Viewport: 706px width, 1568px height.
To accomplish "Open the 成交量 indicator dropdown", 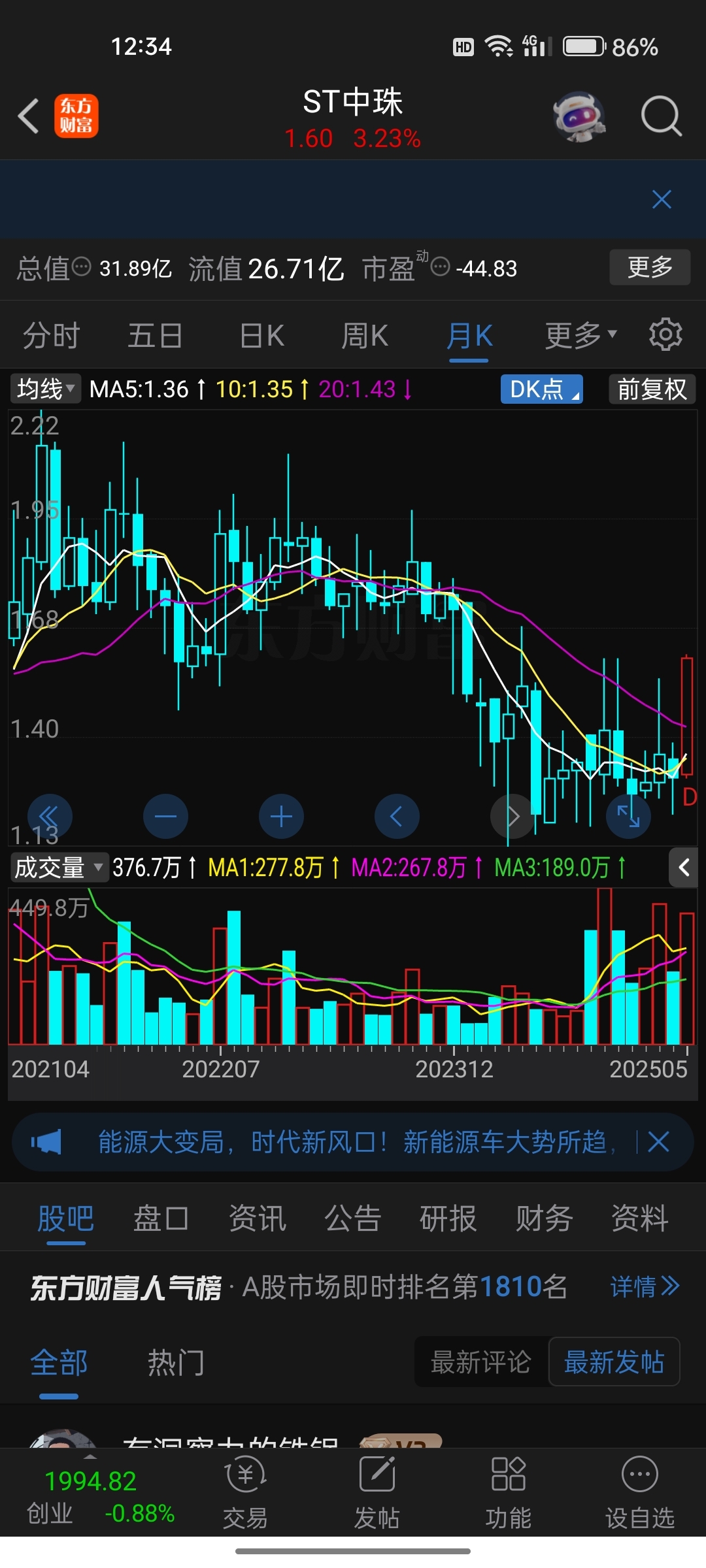I will (x=59, y=868).
